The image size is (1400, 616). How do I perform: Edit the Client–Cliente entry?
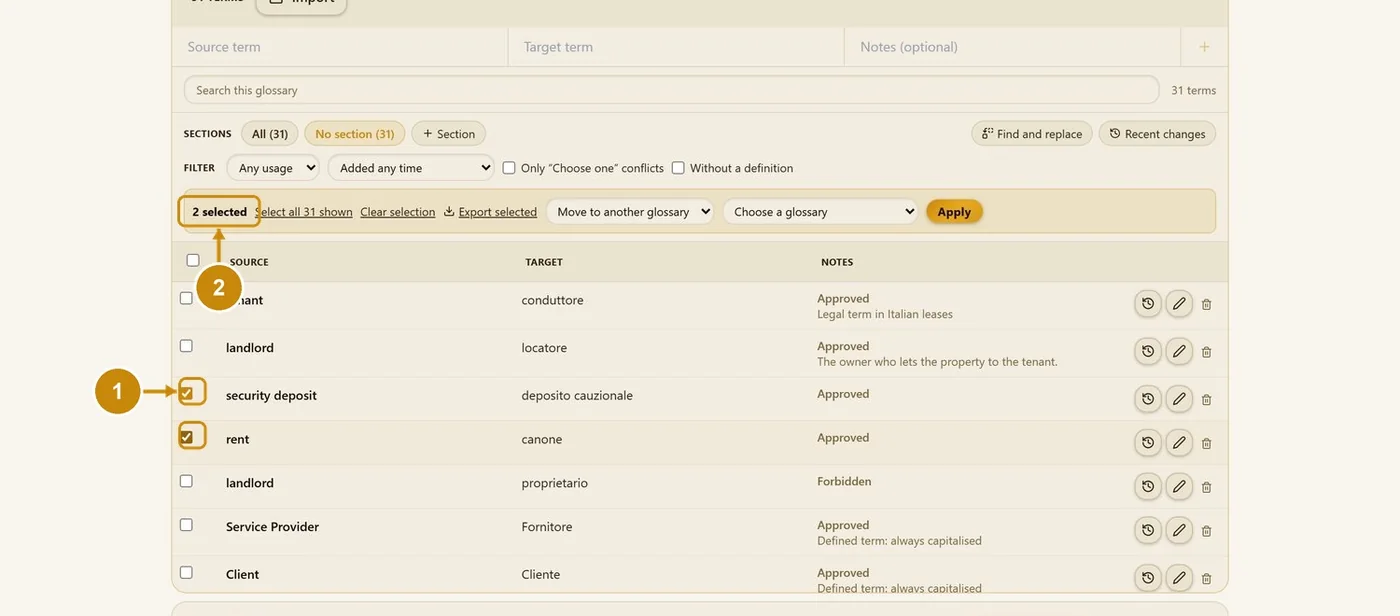1179,578
